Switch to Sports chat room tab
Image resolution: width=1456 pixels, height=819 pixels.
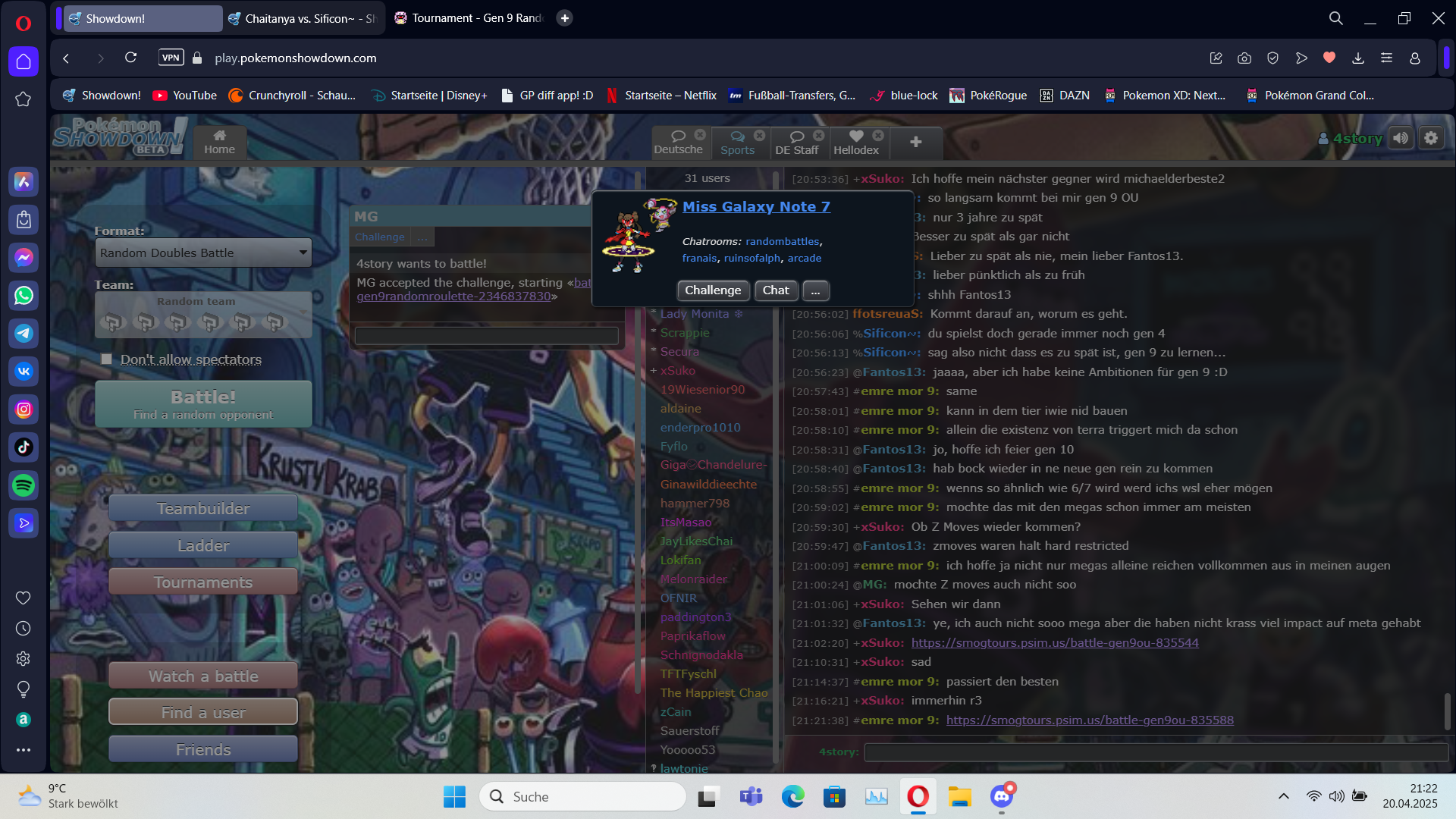[737, 143]
